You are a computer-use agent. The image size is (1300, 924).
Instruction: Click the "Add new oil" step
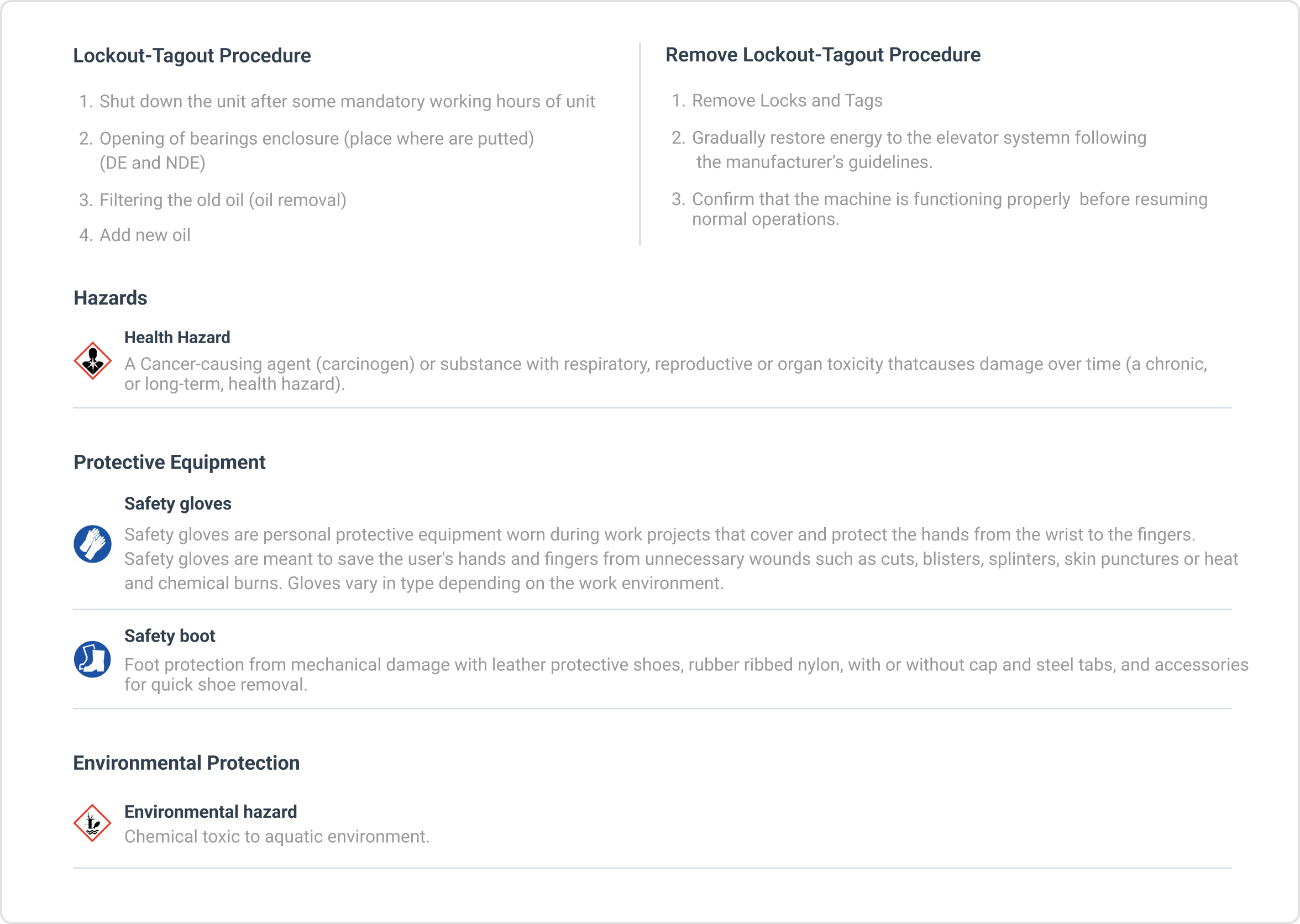pyautogui.click(x=144, y=235)
